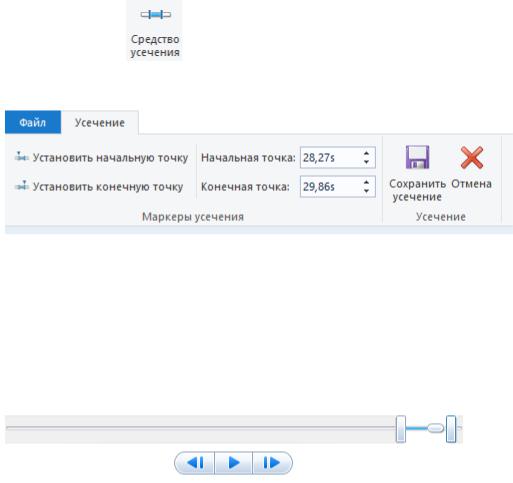Save trim with Сохранить усечение
Screen dimensions: 513x483
click(417, 173)
